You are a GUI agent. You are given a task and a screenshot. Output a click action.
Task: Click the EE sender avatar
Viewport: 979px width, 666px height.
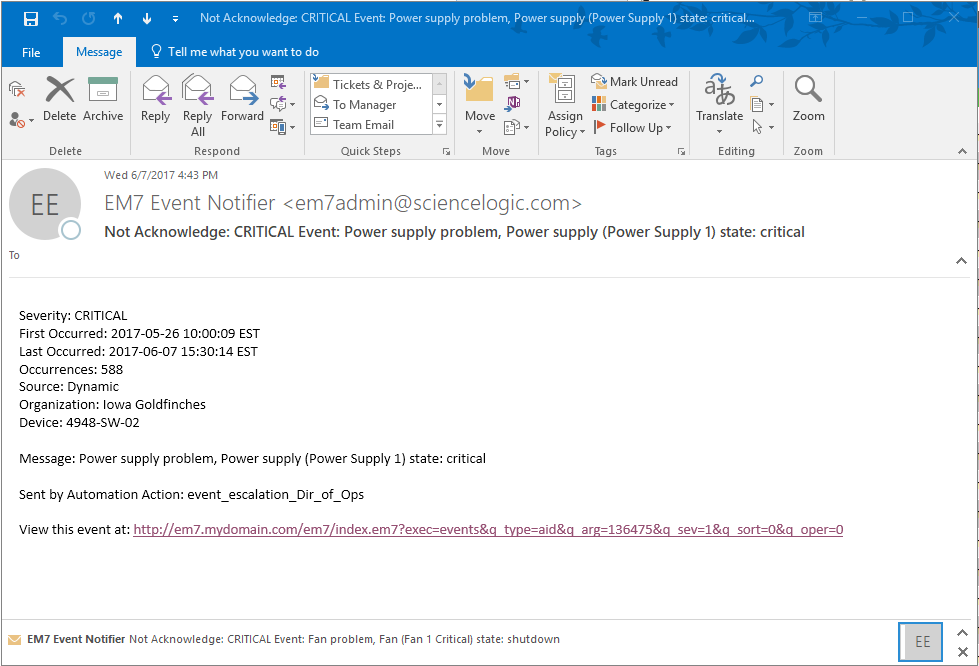(x=44, y=204)
